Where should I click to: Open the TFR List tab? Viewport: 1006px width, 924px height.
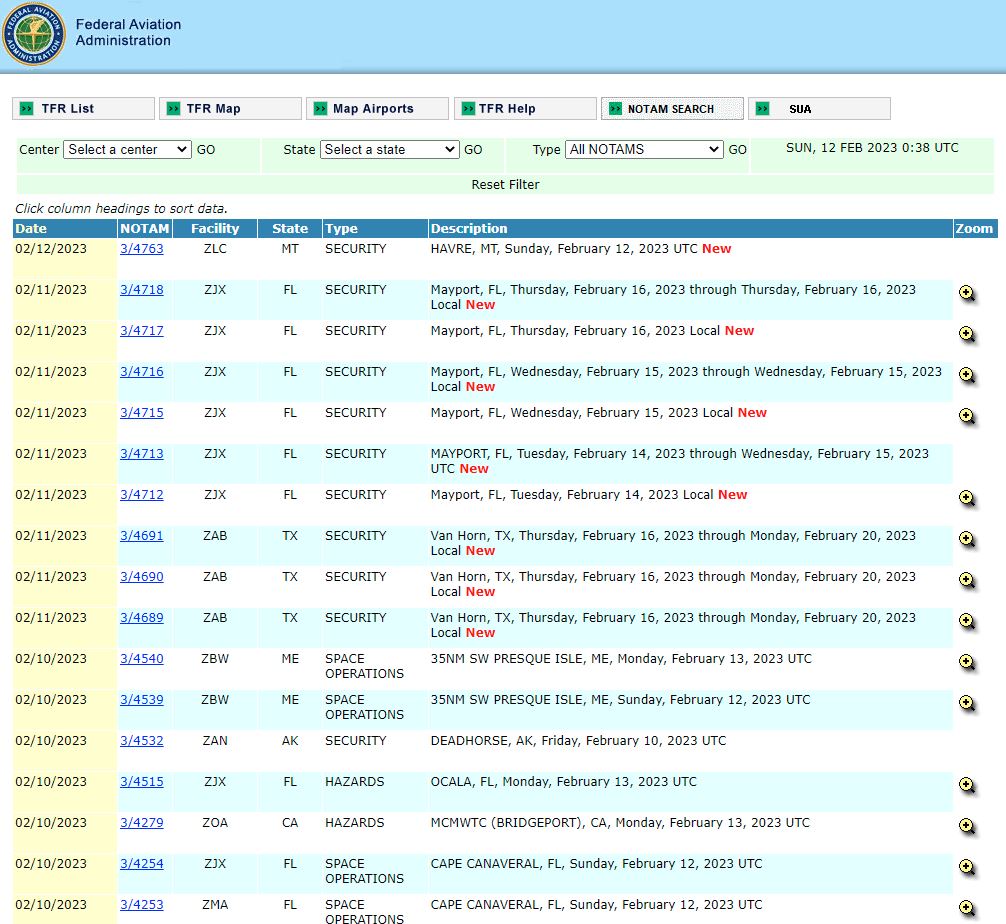pyautogui.click(x=83, y=108)
